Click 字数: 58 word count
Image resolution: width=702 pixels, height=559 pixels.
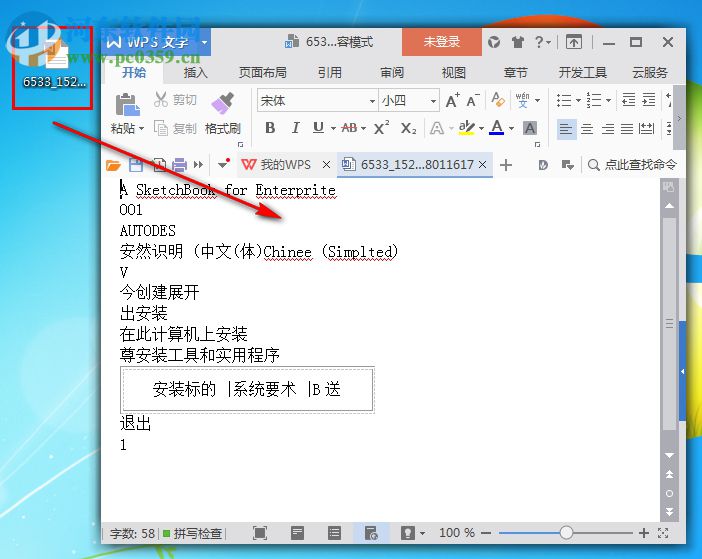[x=132, y=533]
